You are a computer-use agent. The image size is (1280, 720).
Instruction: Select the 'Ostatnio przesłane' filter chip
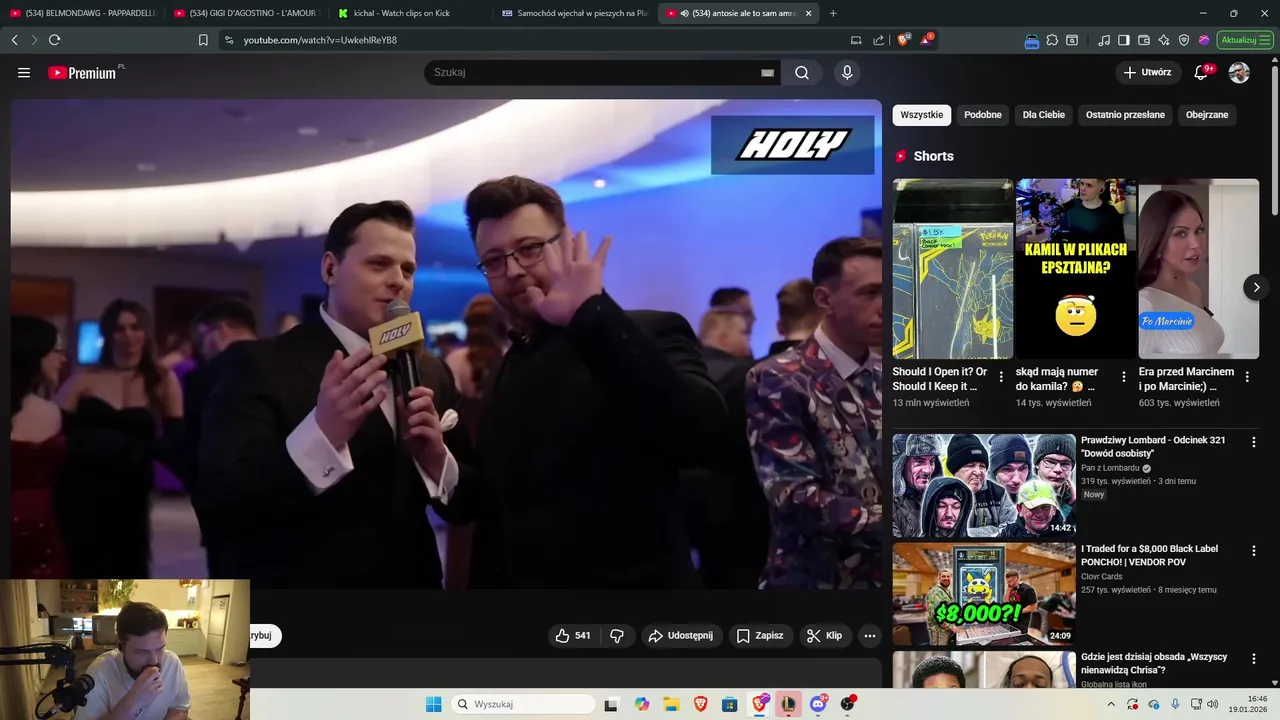point(1126,115)
